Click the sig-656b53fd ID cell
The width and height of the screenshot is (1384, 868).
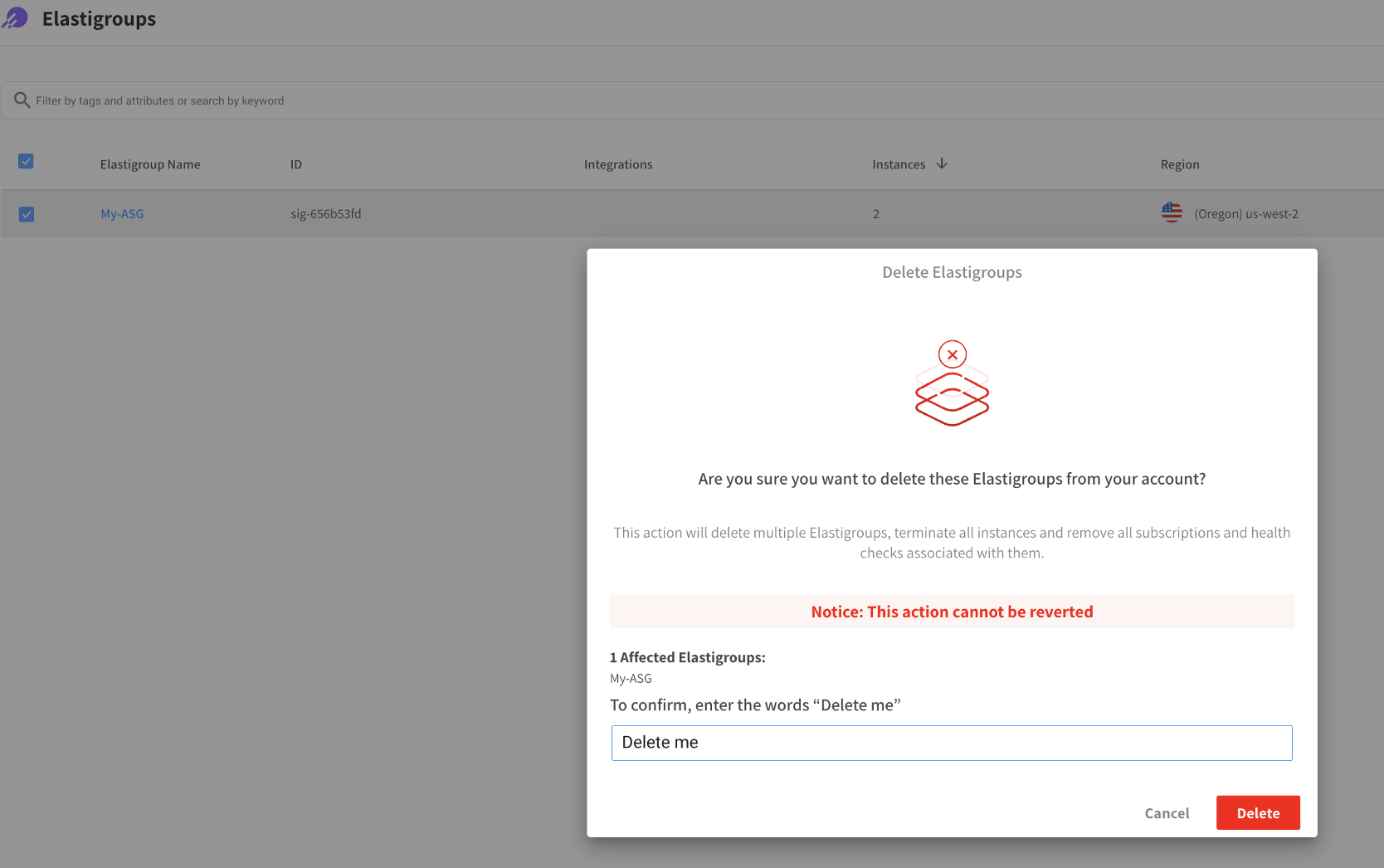(325, 214)
